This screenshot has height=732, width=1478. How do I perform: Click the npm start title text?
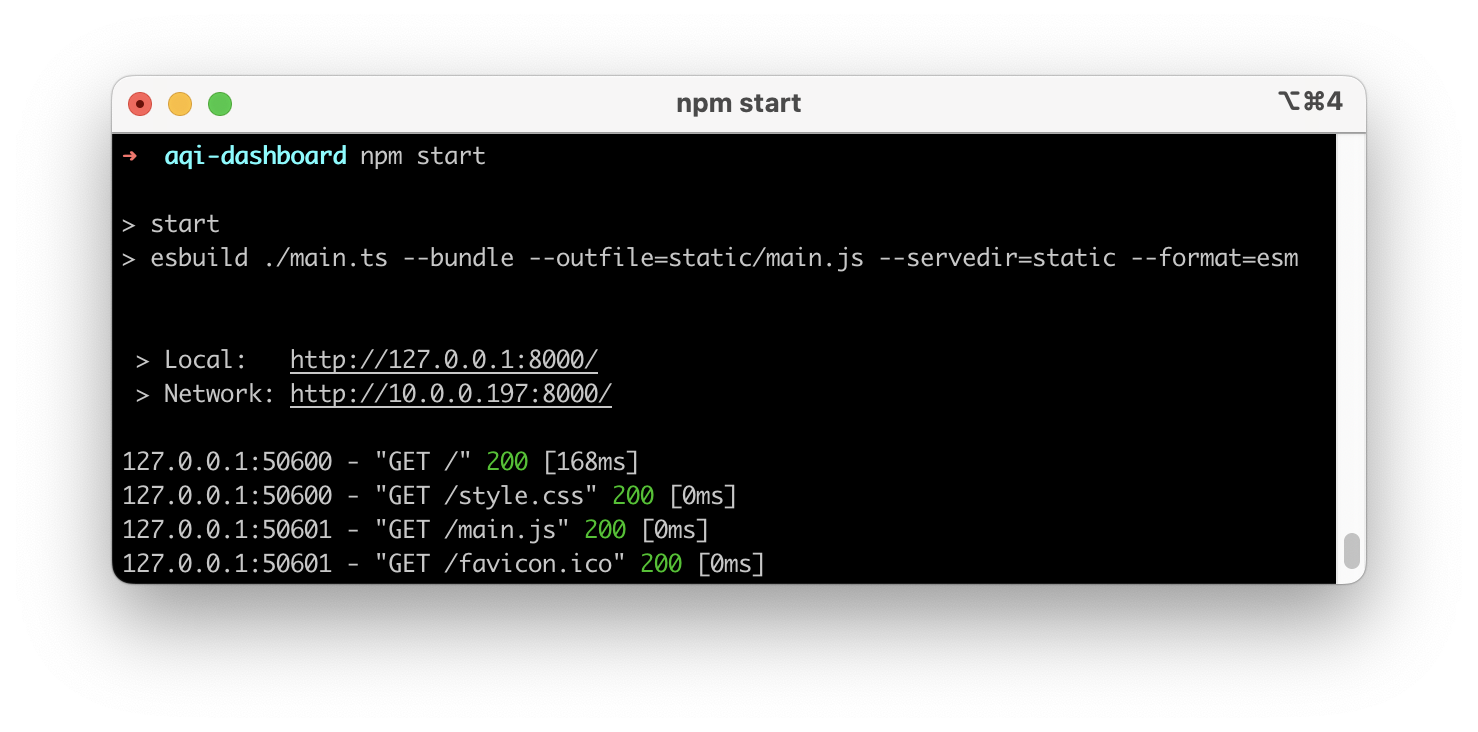738,102
